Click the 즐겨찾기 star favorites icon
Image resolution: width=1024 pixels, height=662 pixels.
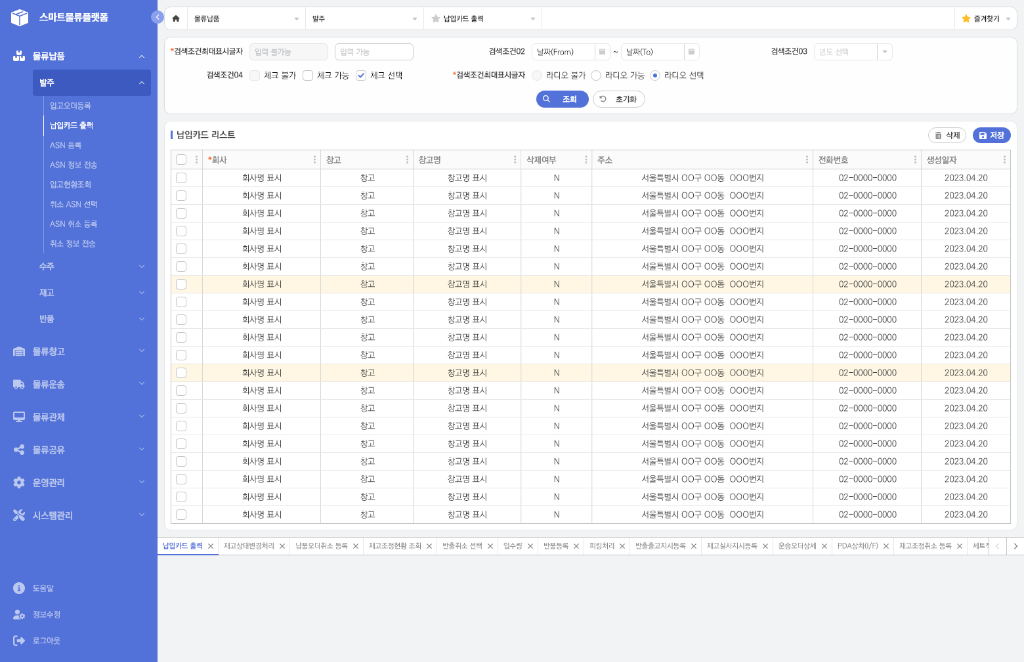966,18
